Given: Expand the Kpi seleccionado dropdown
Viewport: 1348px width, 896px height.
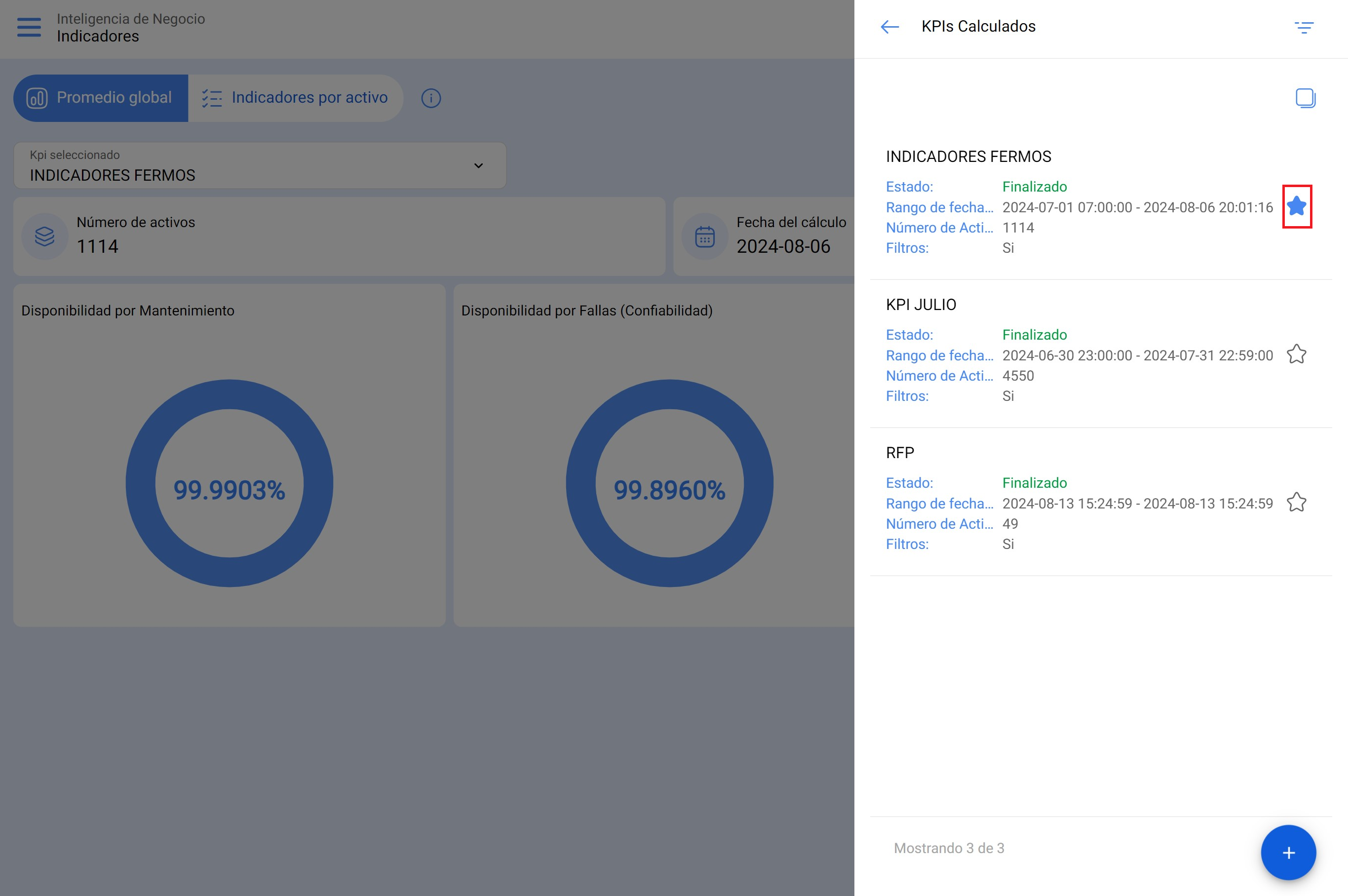Looking at the screenshot, I should pyautogui.click(x=260, y=166).
